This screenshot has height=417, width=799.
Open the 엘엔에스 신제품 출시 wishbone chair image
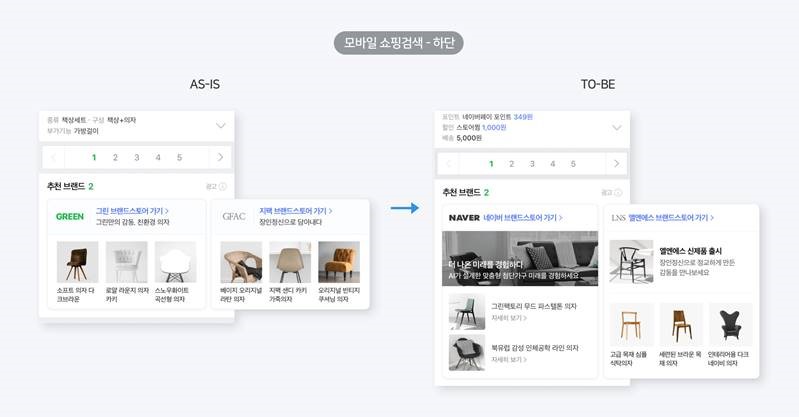[631, 262]
